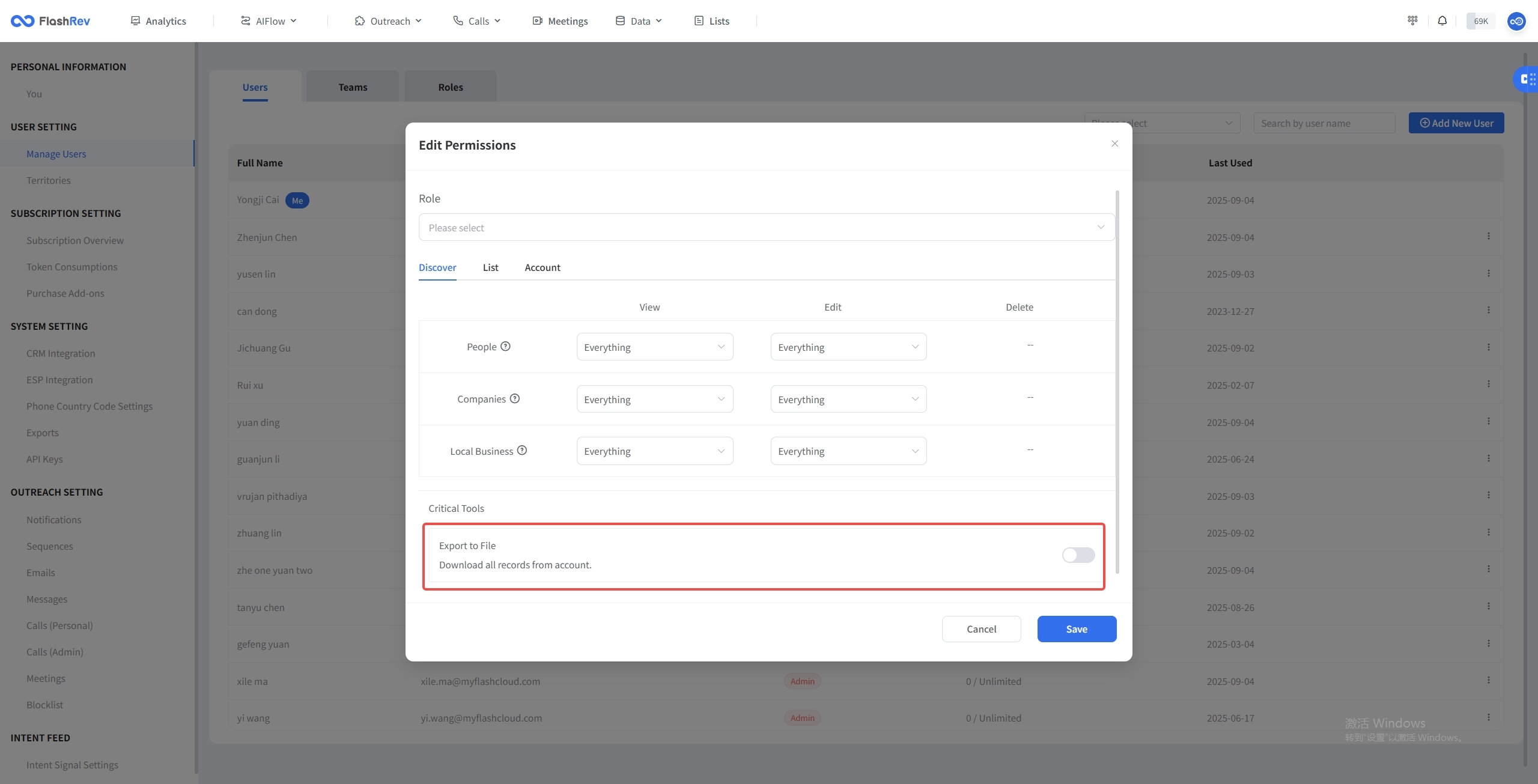Open People View permission dropdown
The height and width of the screenshot is (784, 1538).
654,347
